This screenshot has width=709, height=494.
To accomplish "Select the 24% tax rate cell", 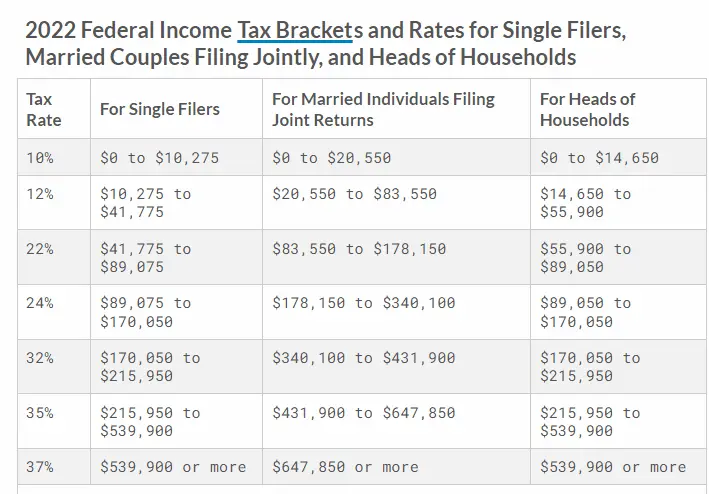I will 41,302.
